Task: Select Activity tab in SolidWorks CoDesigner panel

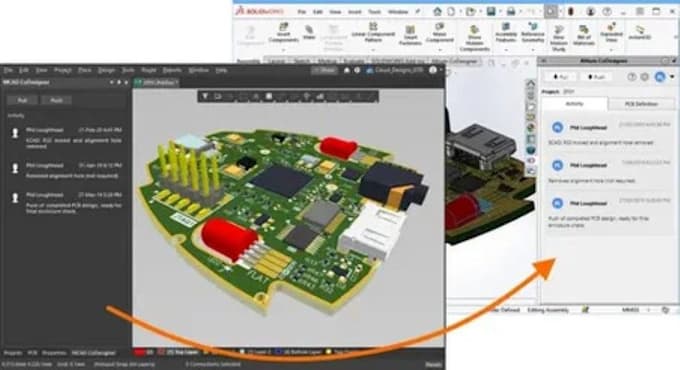Action: [x=575, y=104]
